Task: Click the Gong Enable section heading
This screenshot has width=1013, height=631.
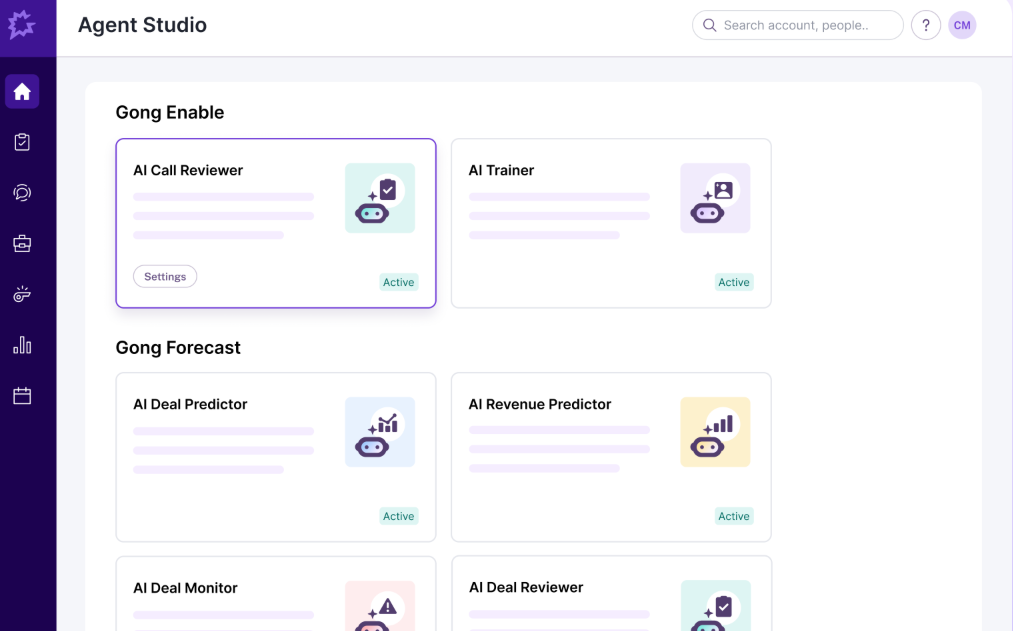Action: click(x=170, y=112)
